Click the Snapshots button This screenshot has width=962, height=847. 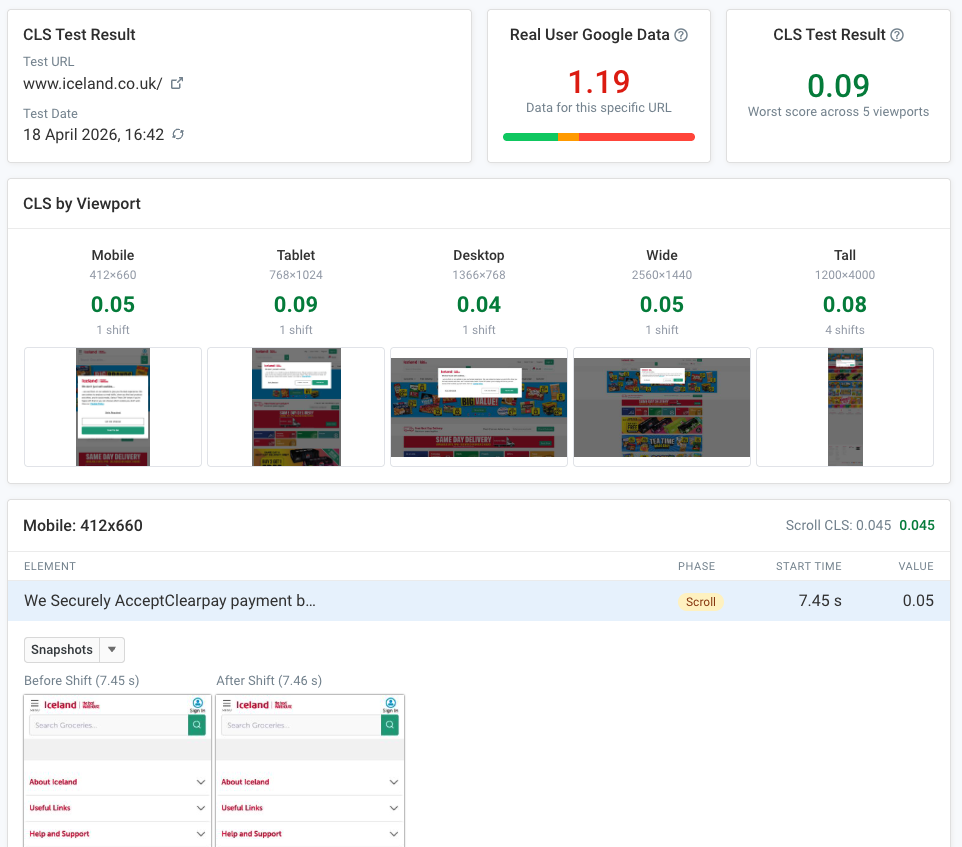pos(62,650)
